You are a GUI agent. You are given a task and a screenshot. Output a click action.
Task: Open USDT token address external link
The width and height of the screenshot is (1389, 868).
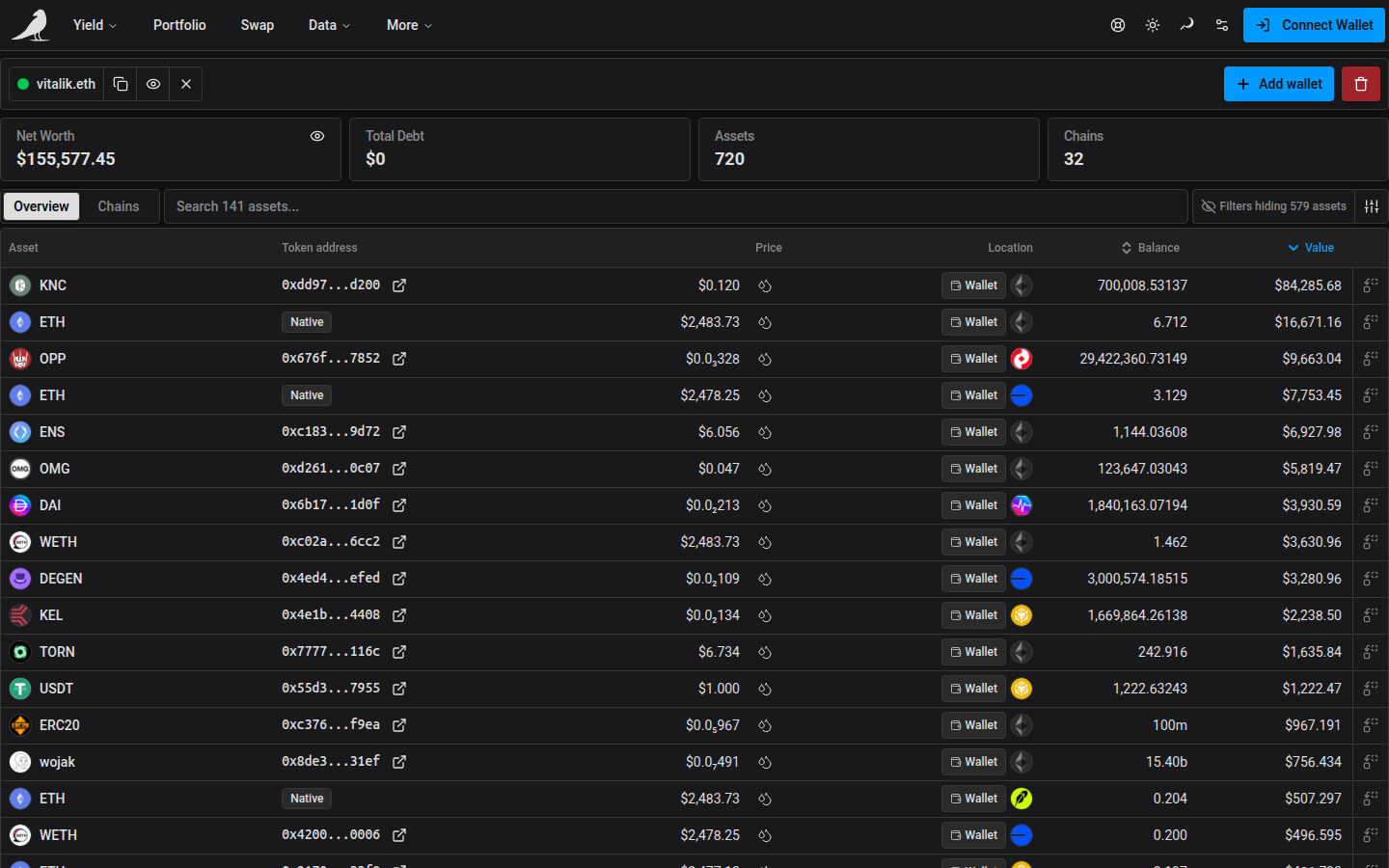(399, 689)
